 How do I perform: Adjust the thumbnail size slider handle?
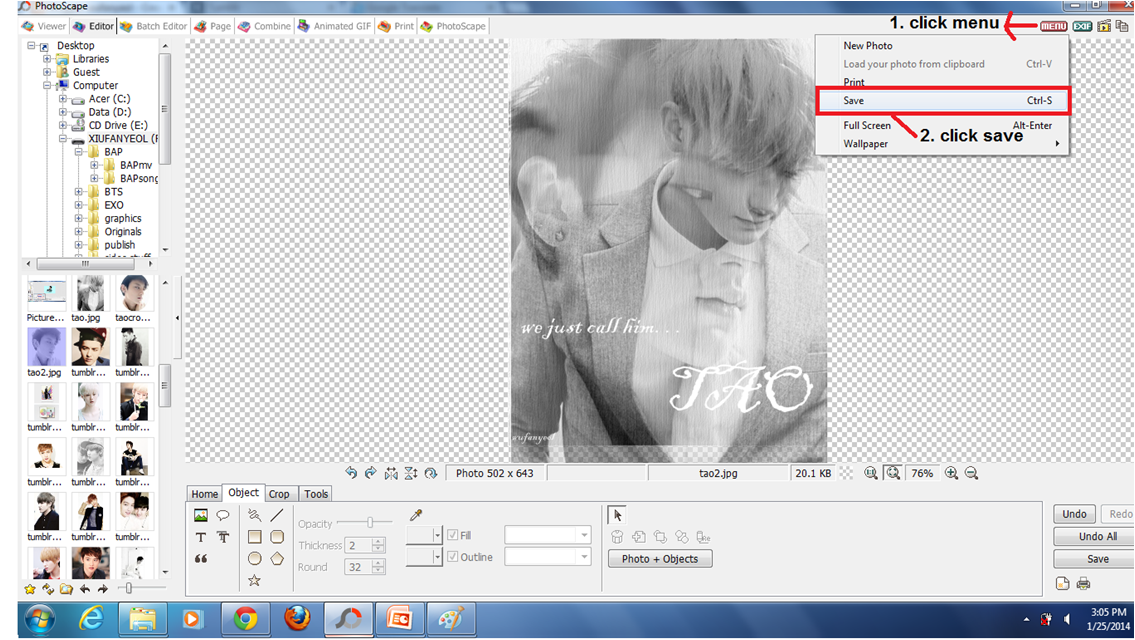pyautogui.click(x=129, y=589)
